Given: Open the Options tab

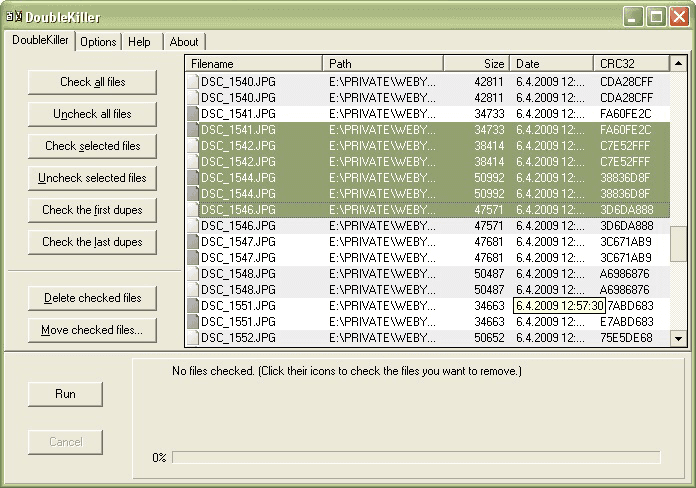Looking at the screenshot, I should coord(98,42).
